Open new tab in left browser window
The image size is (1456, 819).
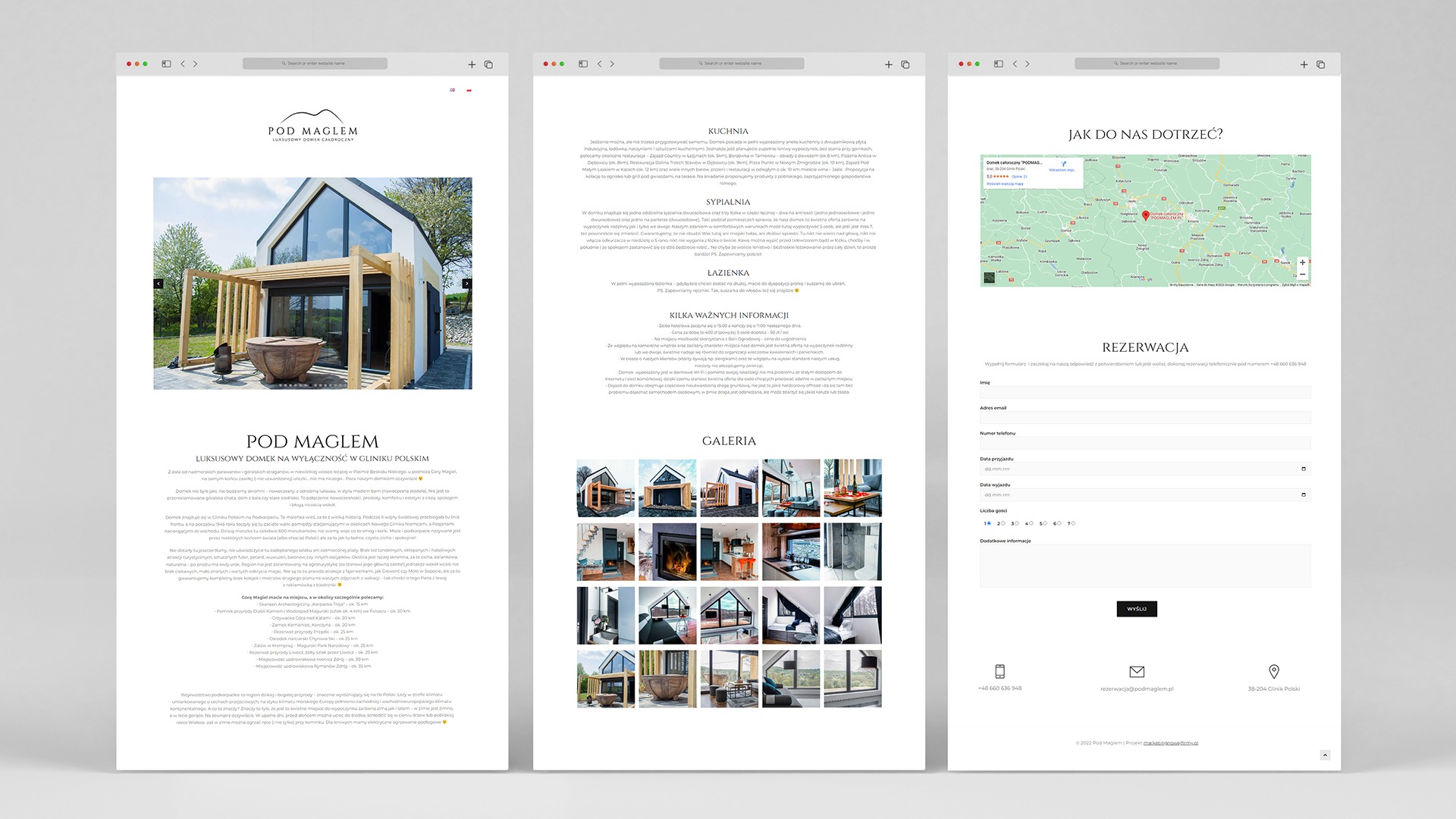tap(472, 64)
